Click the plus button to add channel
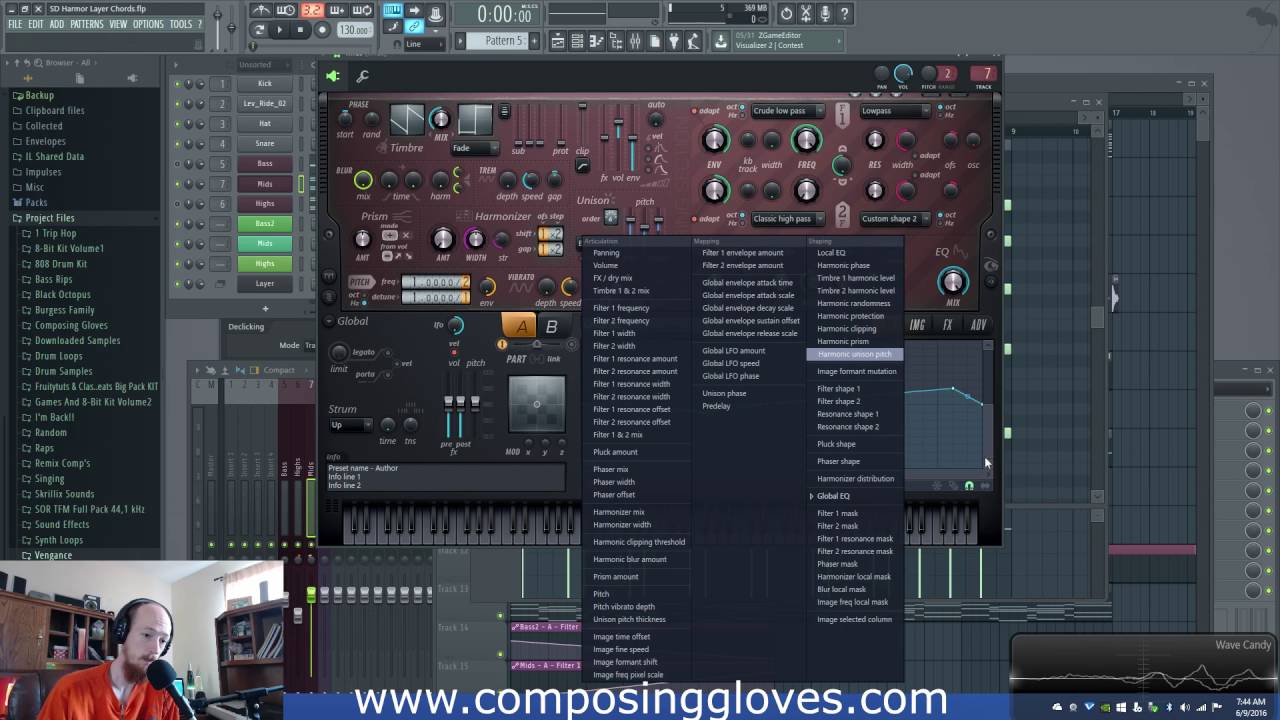This screenshot has width=1280, height=720. pyautogui.click(x=265, y=309)
